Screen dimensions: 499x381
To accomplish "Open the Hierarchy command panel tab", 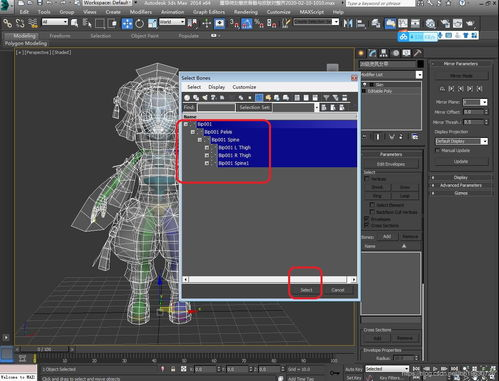I will click(384, 53).
